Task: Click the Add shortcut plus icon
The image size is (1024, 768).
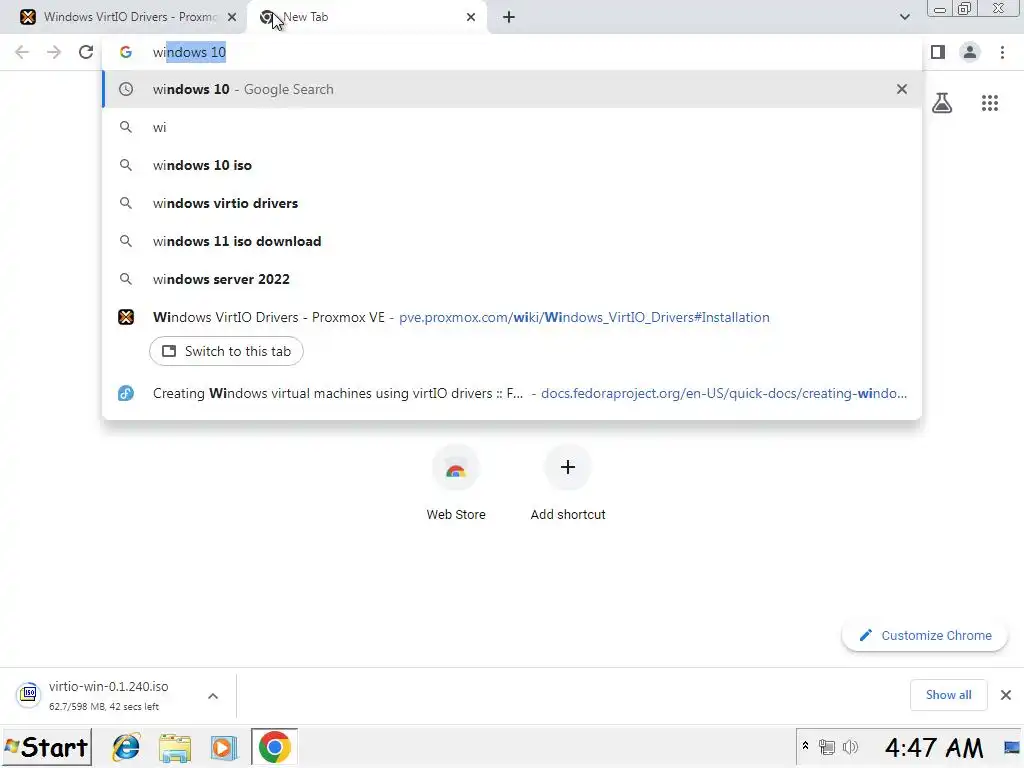Action: 568,467
